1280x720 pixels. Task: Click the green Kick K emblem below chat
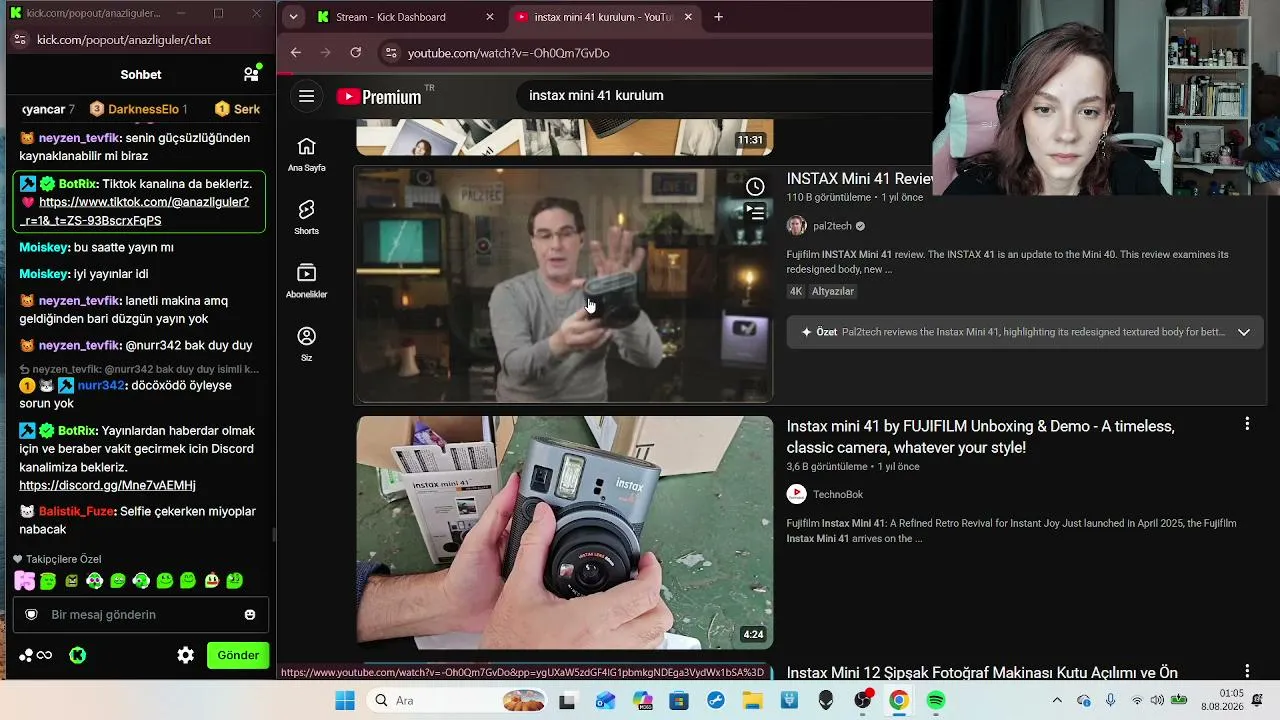pyautogui.click(x=77, y=655)
